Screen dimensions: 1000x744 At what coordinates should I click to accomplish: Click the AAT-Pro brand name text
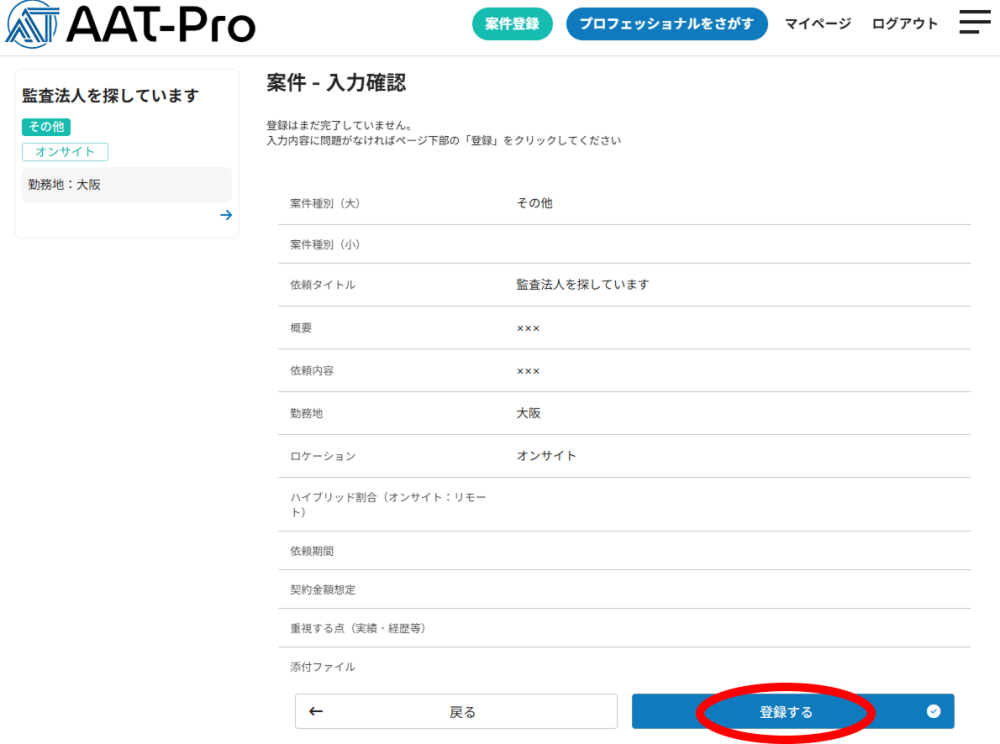[x=160, y=26]
